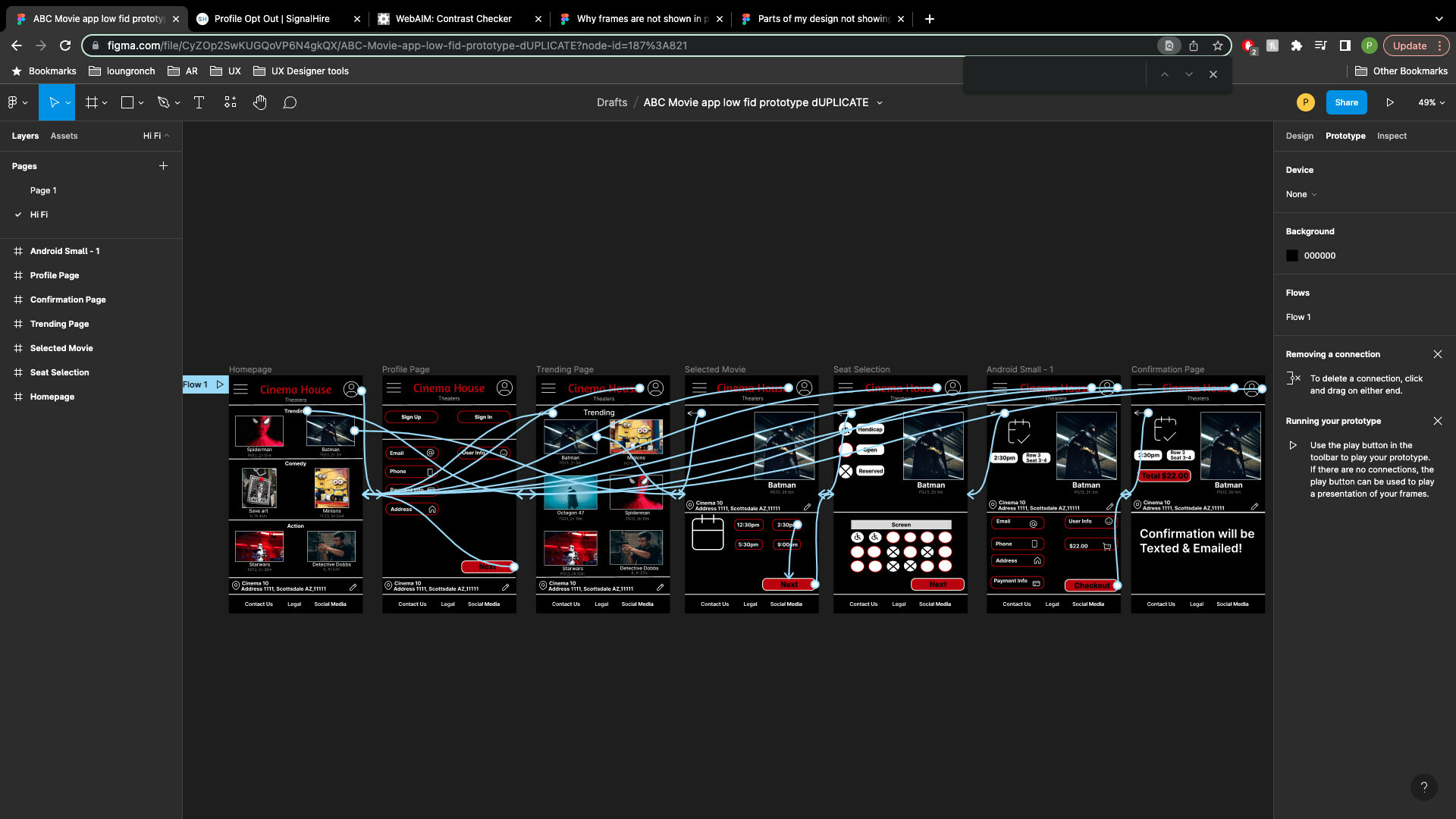
Task: Click the Comment tool icon
Action: click(291, 102)
